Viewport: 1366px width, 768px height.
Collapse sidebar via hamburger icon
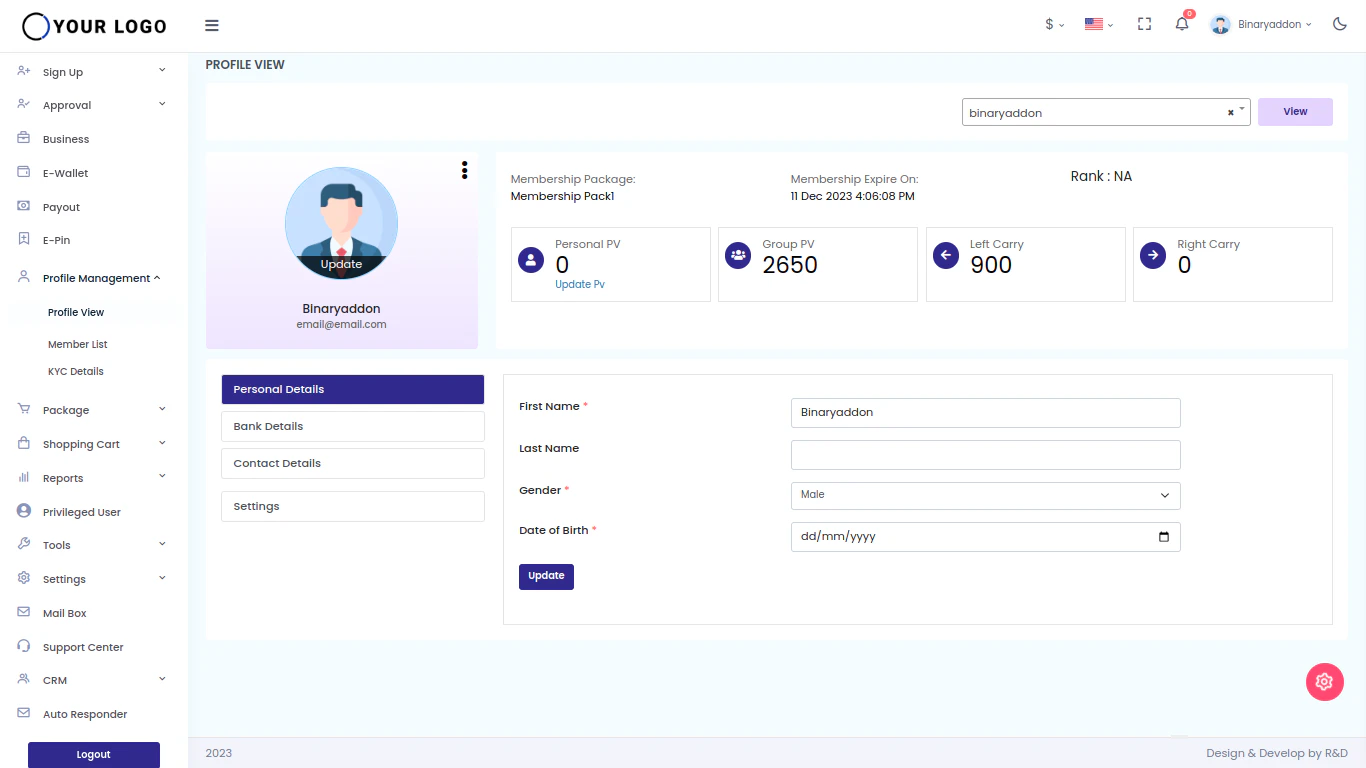(211, 25)
